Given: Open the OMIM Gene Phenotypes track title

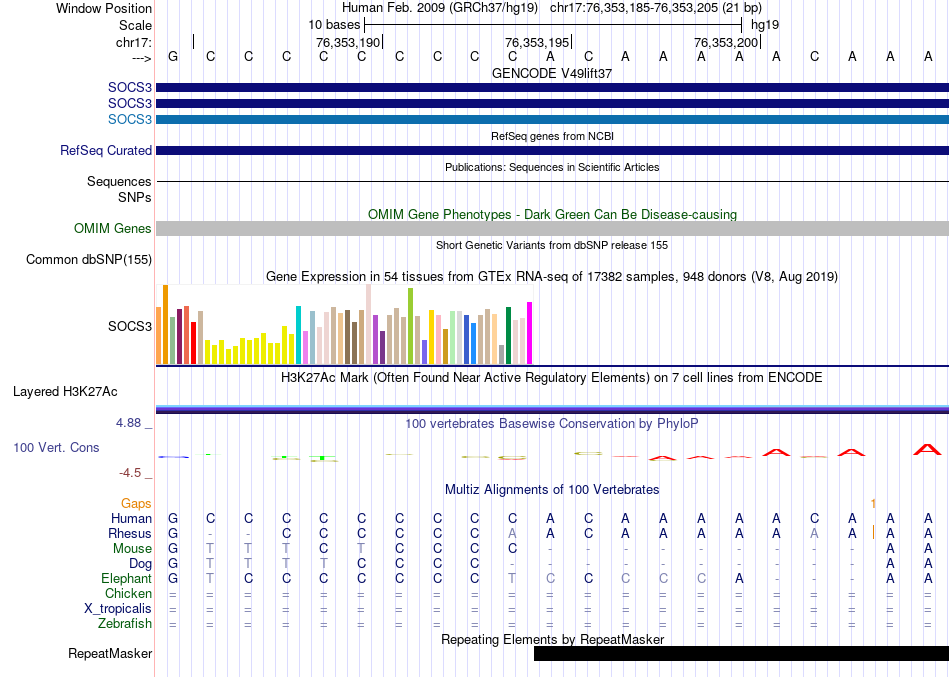Looking at the screenshot, I should (x=552, y=215).
